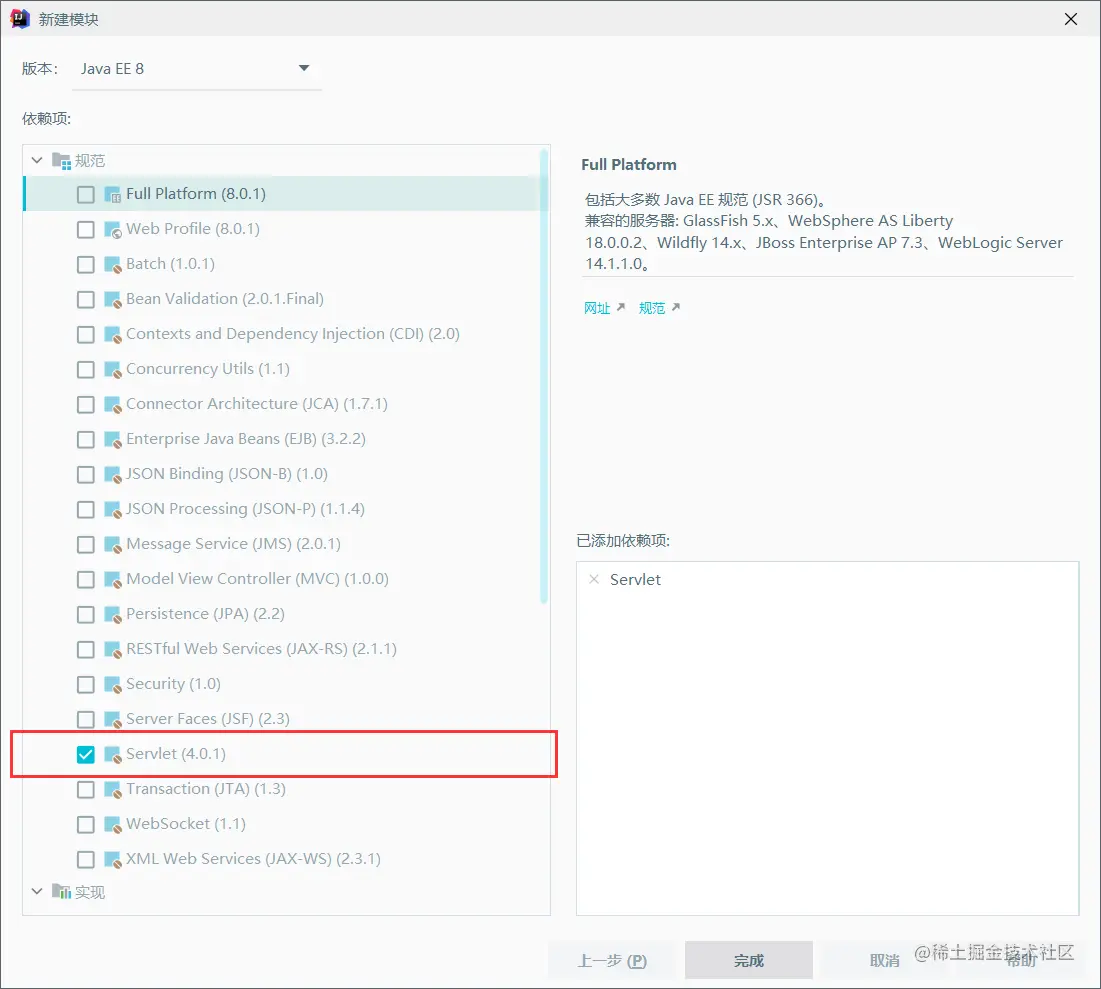Enable the Persistence (JPA) (2.2) checkbox
This screenshot has height=989, width=1101.
pos(86,615)
